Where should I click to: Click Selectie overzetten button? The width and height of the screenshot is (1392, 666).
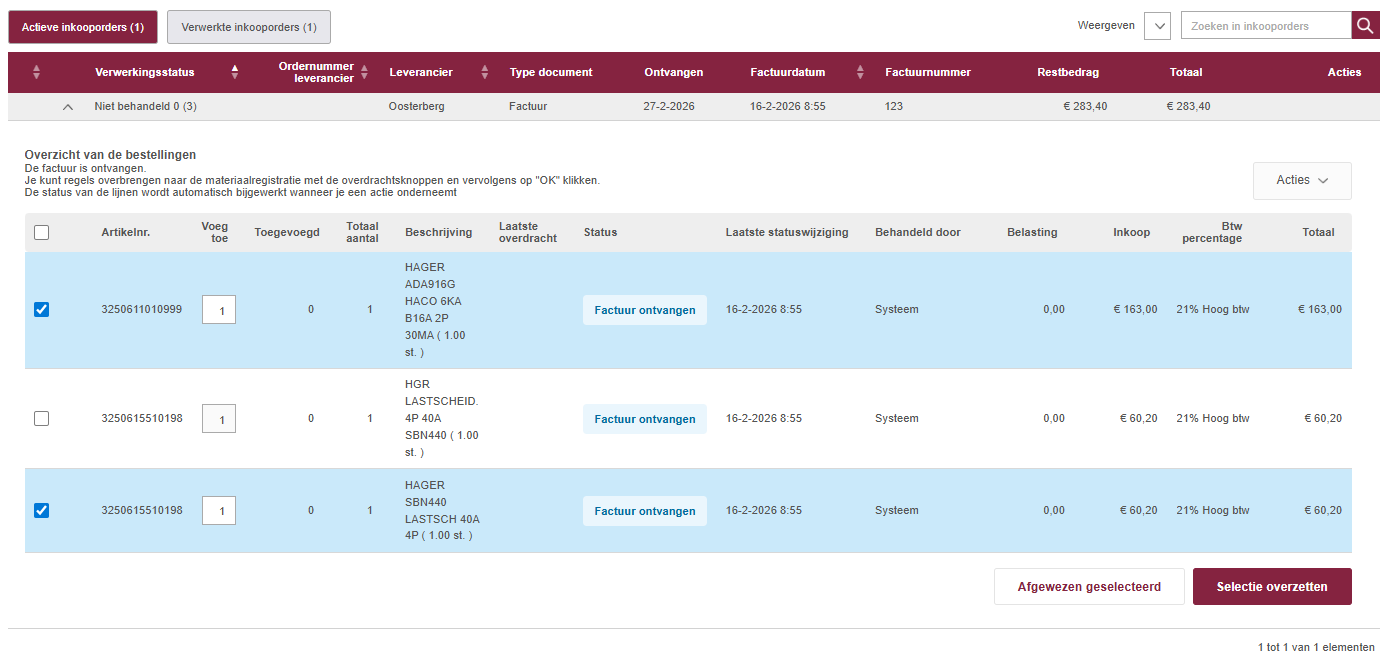[1271, 587]
